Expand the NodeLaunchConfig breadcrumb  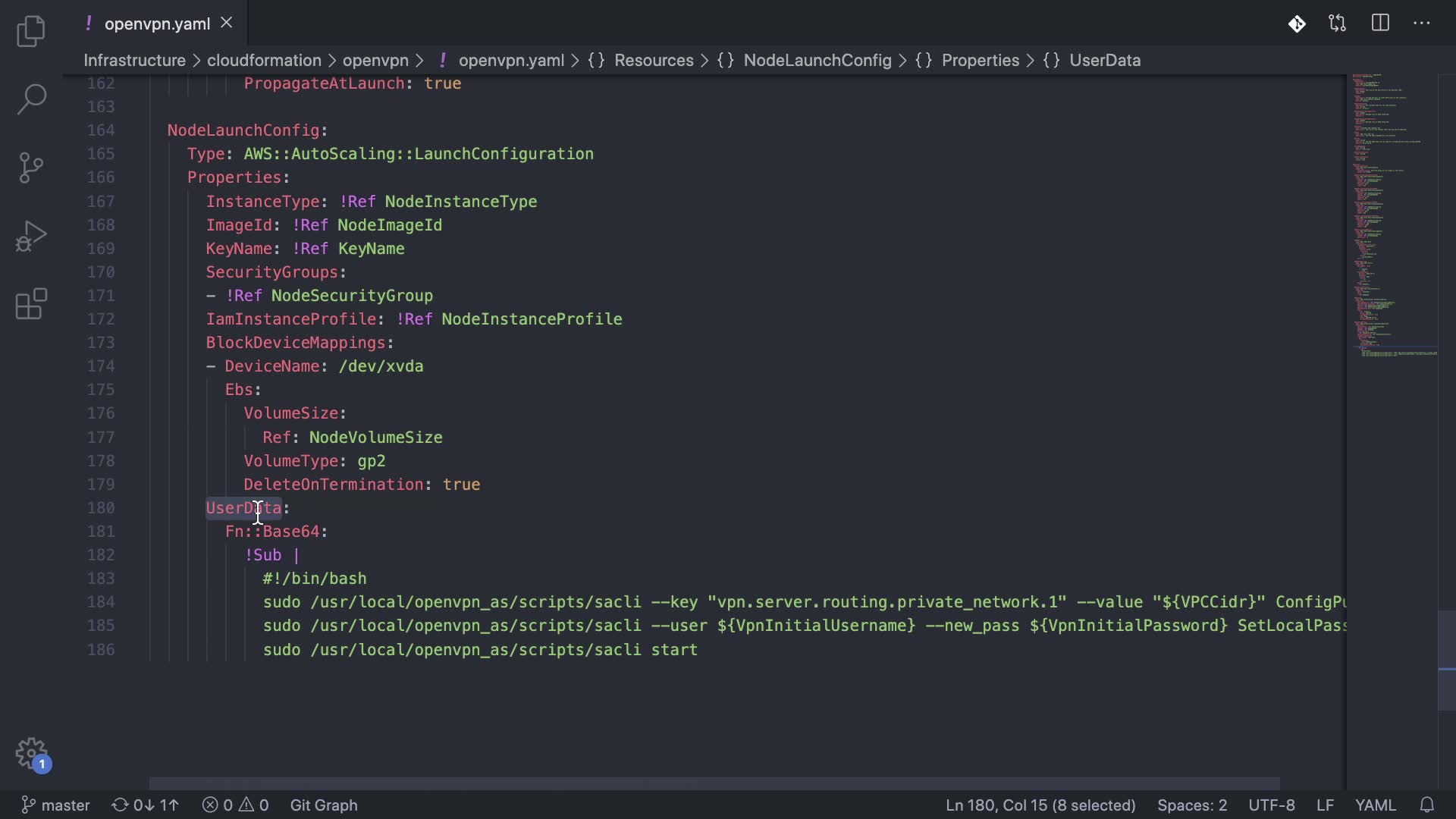817,61
